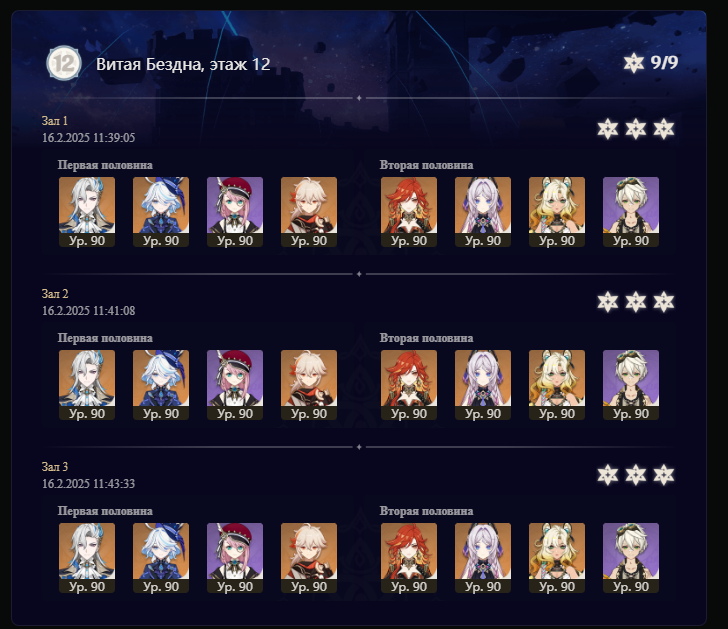Click the Витая Бездна, этаж 12 title
This screenshot has height=629, width=728.
click(x=183, y=64)
